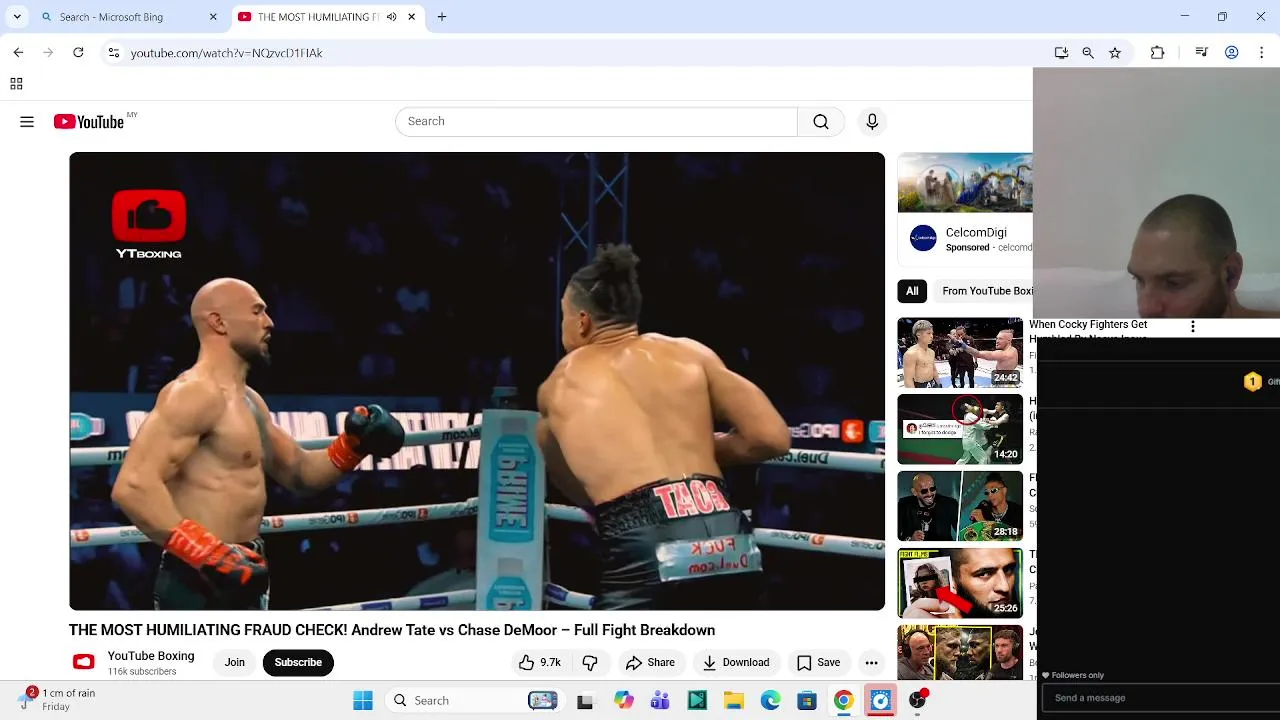
Task: Share the Andrew Tate fight video
Action: [650, 662]
